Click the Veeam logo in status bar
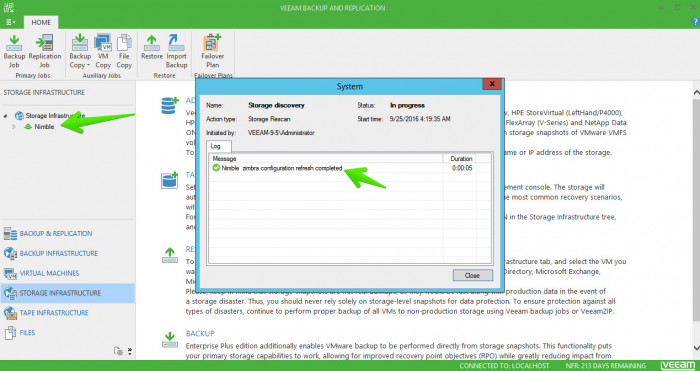700x371 pixels. click(678, 366)
